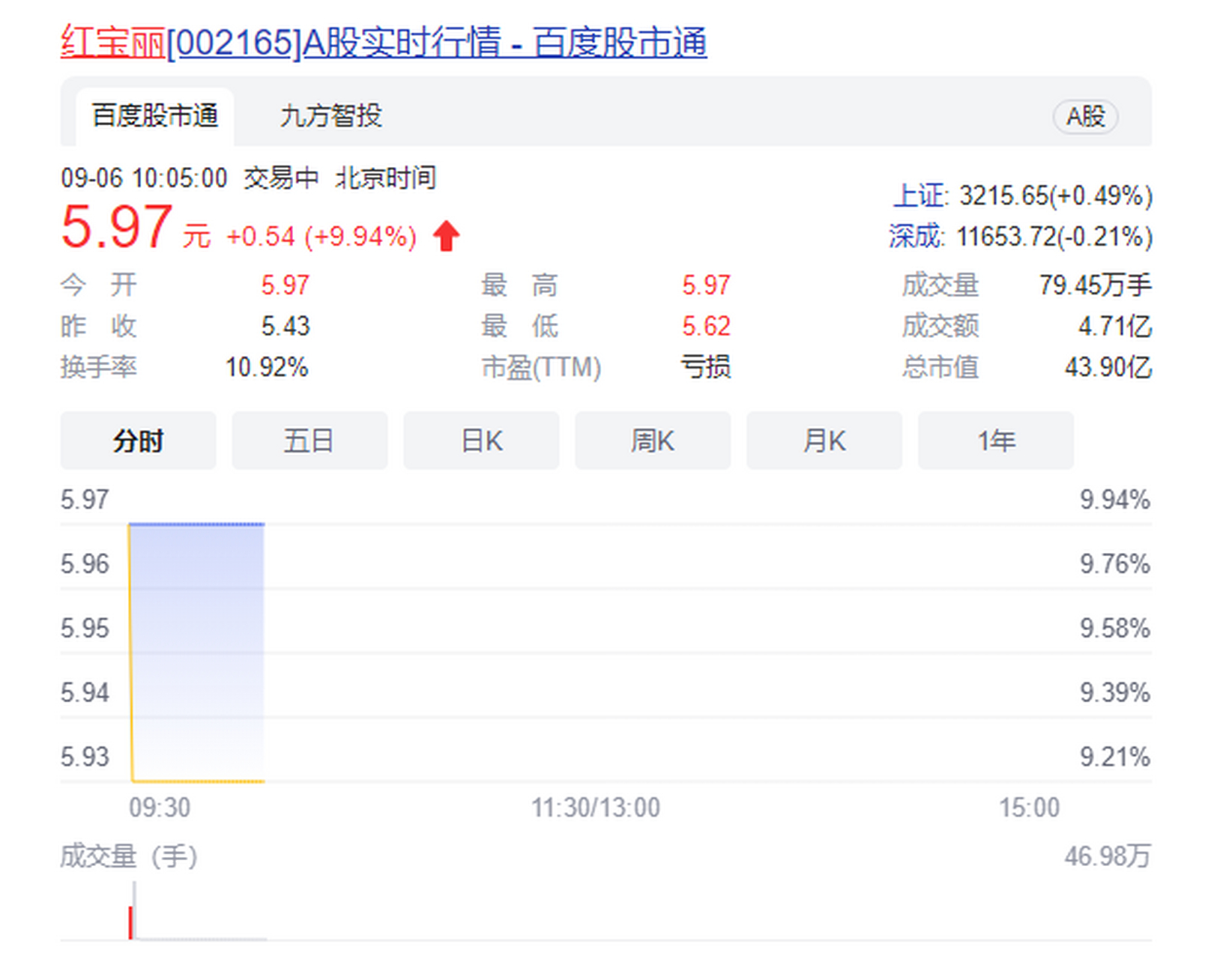
Task: View the 周K weekly chart
Action: coord(652,441)
